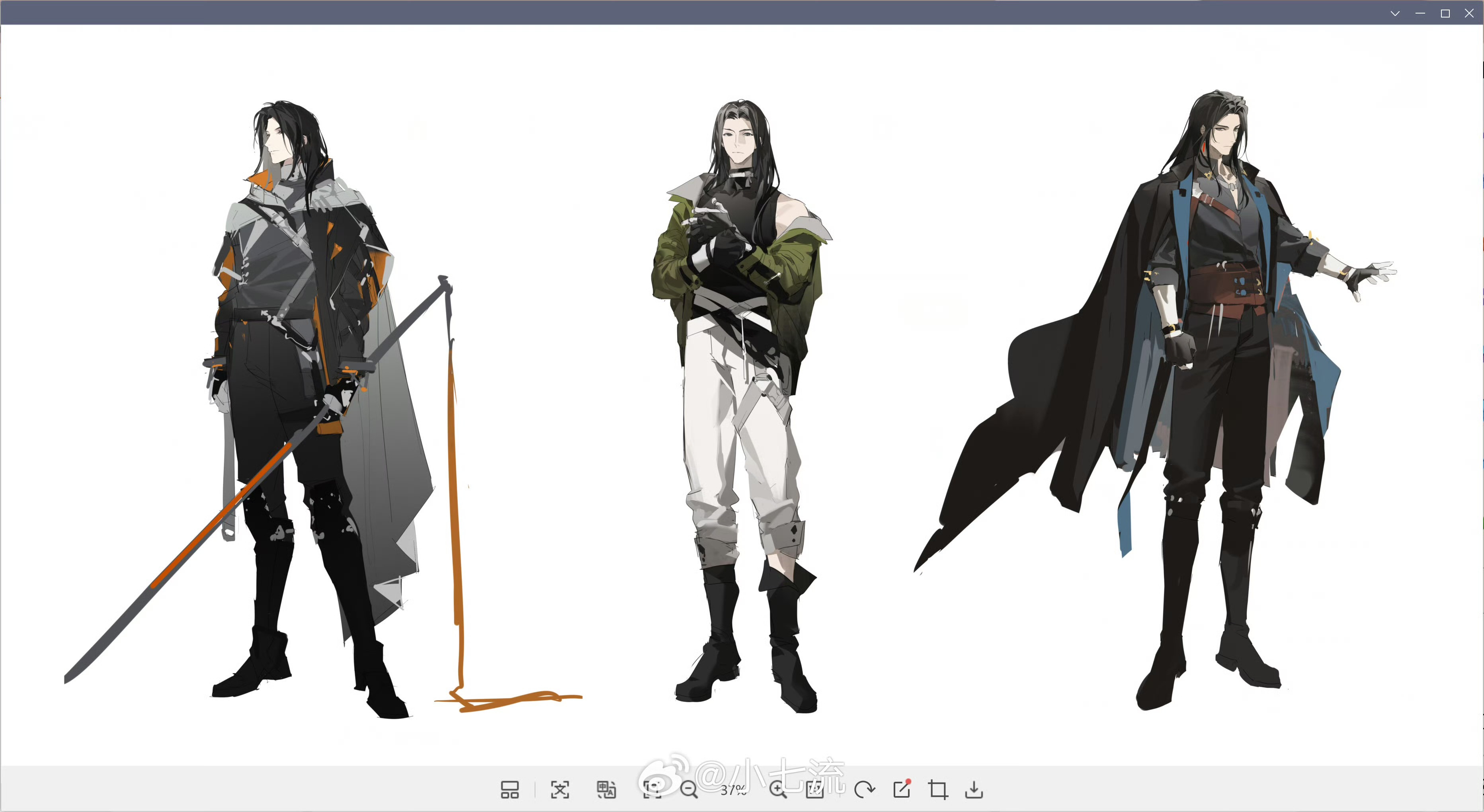Expand the title bar chevron dropdown
The width and height of the screenshot is (1484, 812).
pyautogui.click(x=1395, y=13)
